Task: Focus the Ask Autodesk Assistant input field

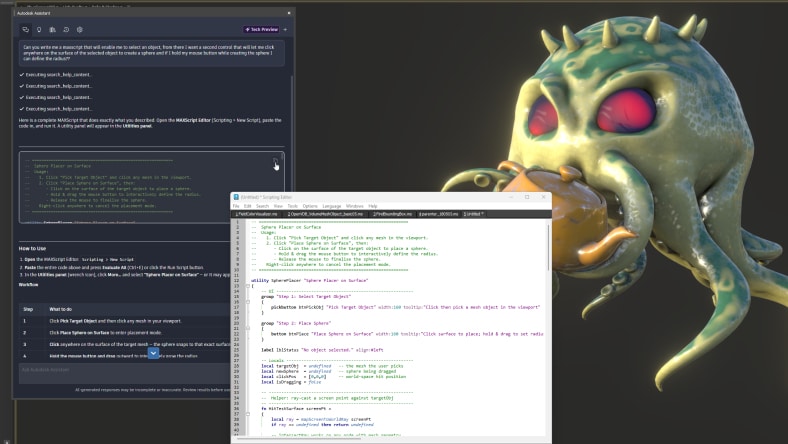Action: [x=124, y=374]
